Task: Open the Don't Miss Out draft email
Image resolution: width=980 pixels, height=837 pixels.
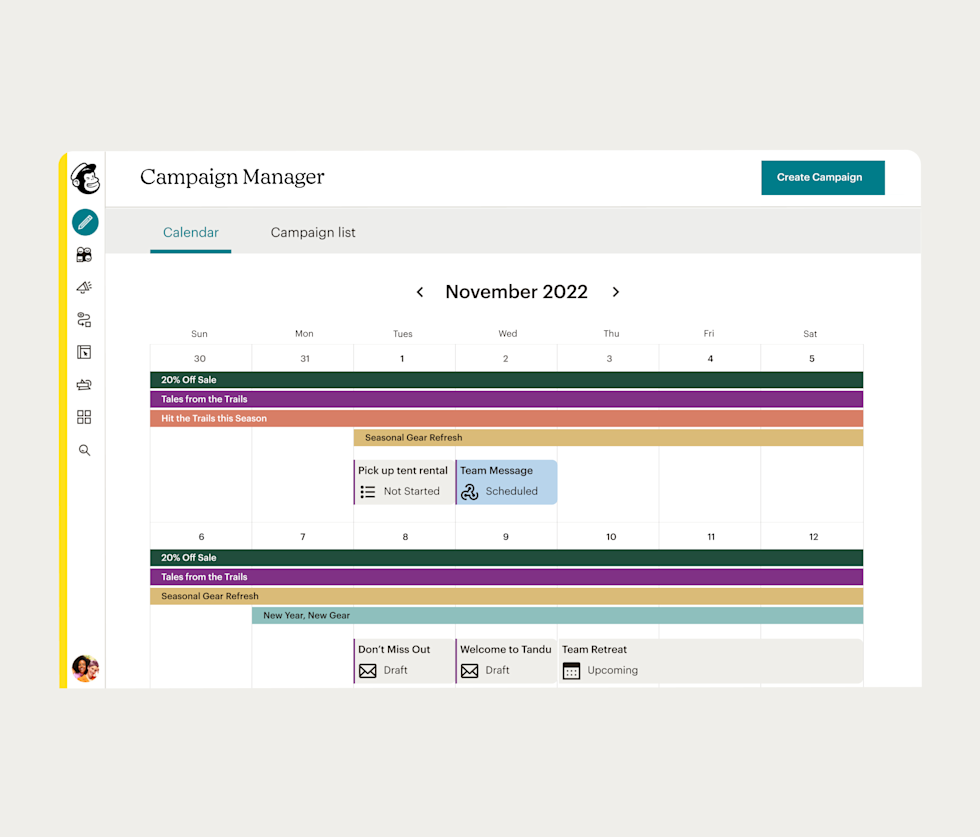Action: click(x=404, y=660)
